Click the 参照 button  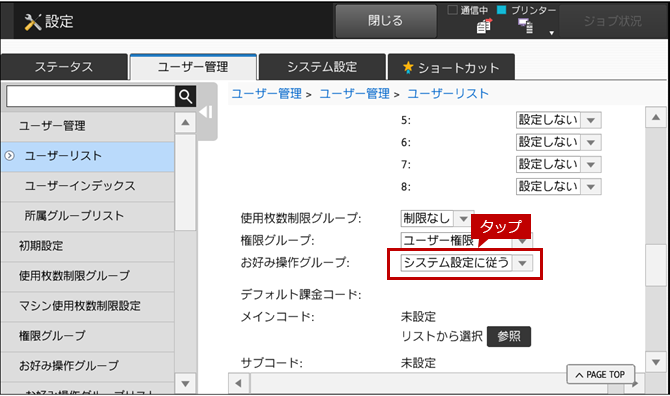(509, 337)
